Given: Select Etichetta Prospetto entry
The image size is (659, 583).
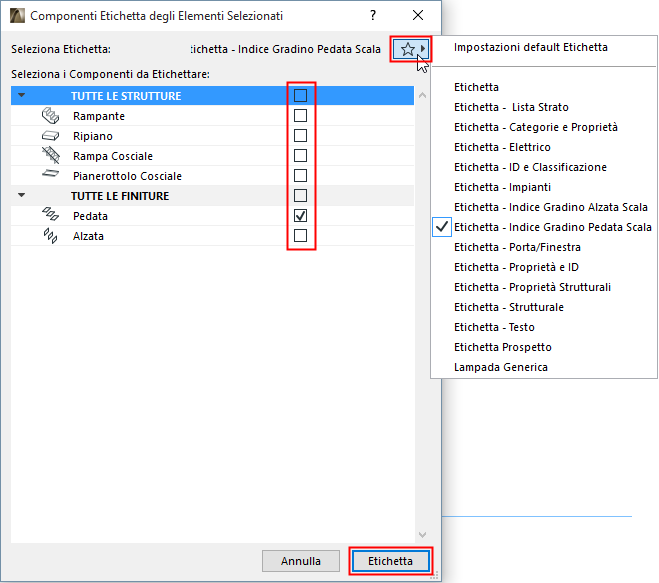Looking at the screenshot, I should pos(503,347).
